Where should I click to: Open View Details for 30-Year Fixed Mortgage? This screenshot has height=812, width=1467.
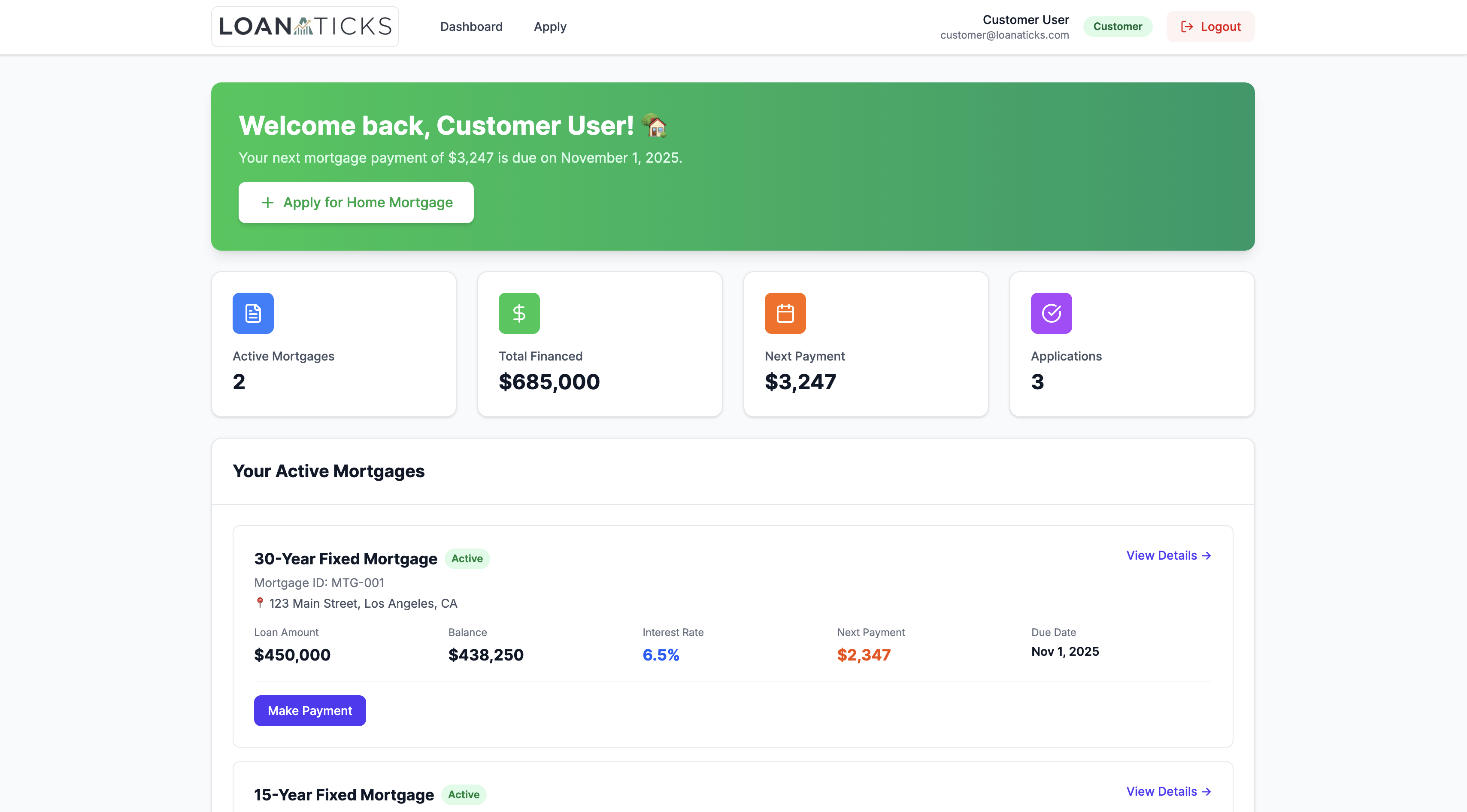[x=1168, y=556]
